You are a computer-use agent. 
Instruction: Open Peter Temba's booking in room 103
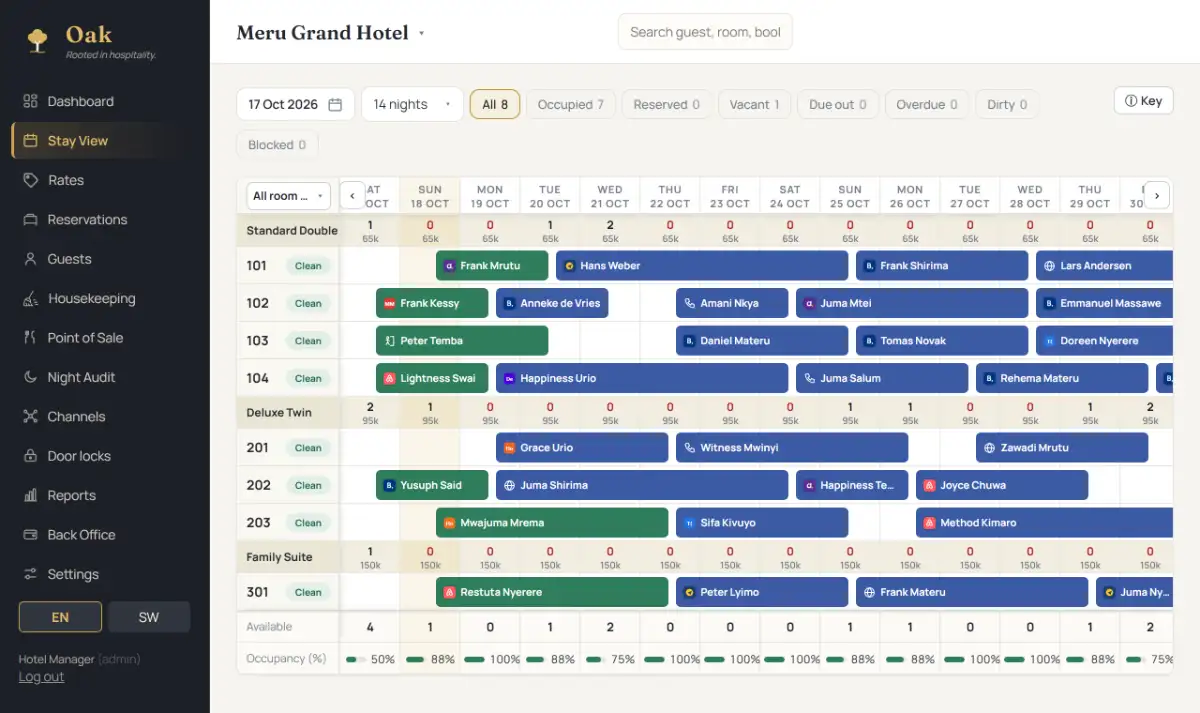coord(462,341)
